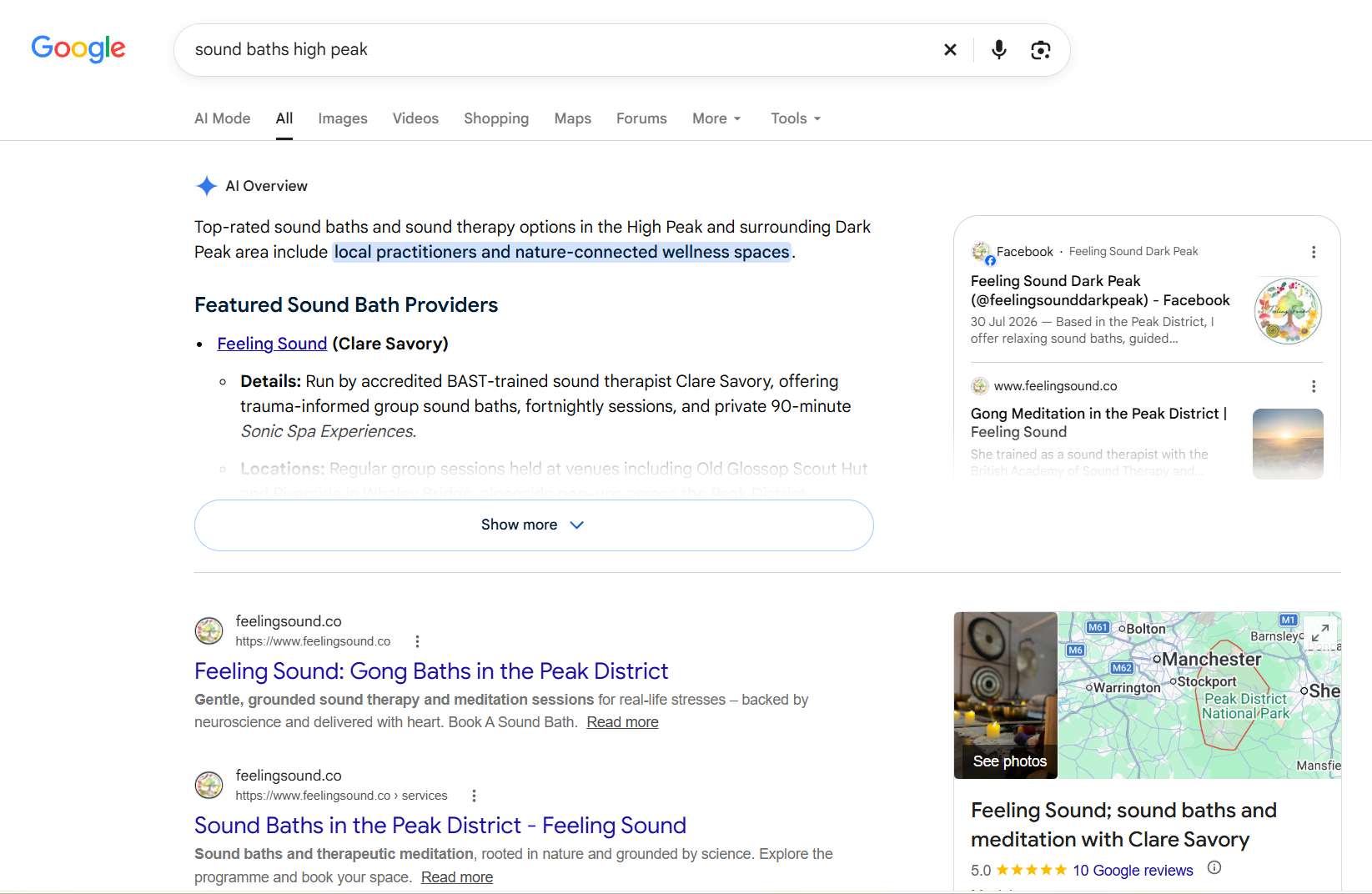Expand the map with the fullscreen arrows icon
Screen dimensions: 1372x894
click(x=1319, y=633)
